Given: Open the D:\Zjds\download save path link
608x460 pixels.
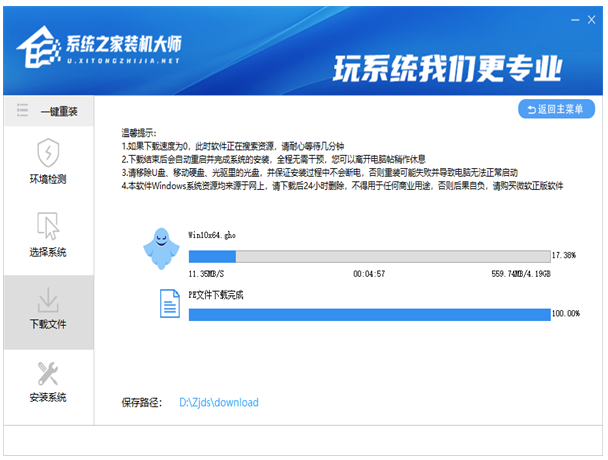Looking at the screenshot, I should (218, 403).
